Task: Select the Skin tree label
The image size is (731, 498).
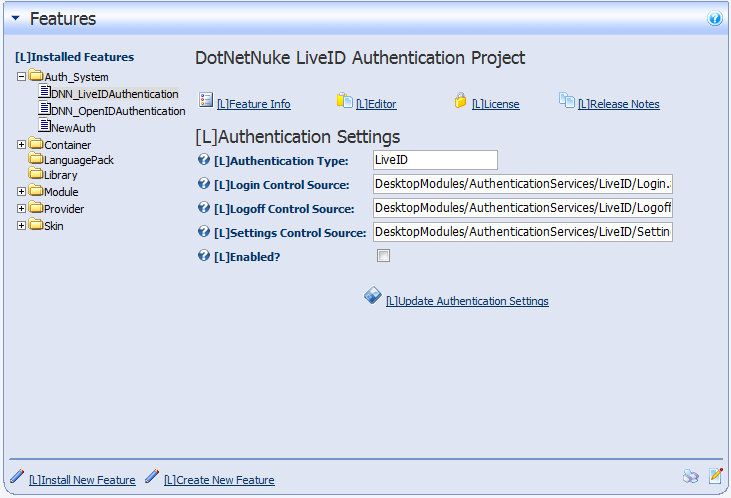Action: pyautogui.click(x=54, y=226)
